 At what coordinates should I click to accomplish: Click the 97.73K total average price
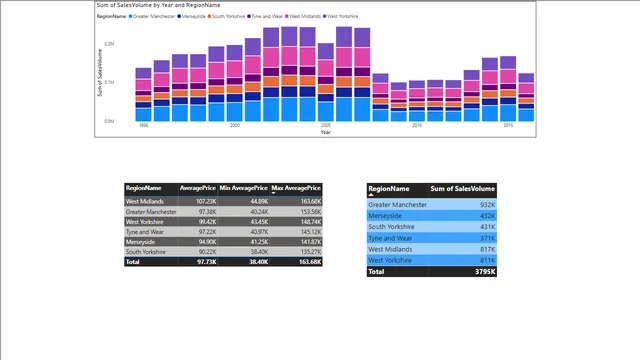pyautogui.click(x=207, y=262)
